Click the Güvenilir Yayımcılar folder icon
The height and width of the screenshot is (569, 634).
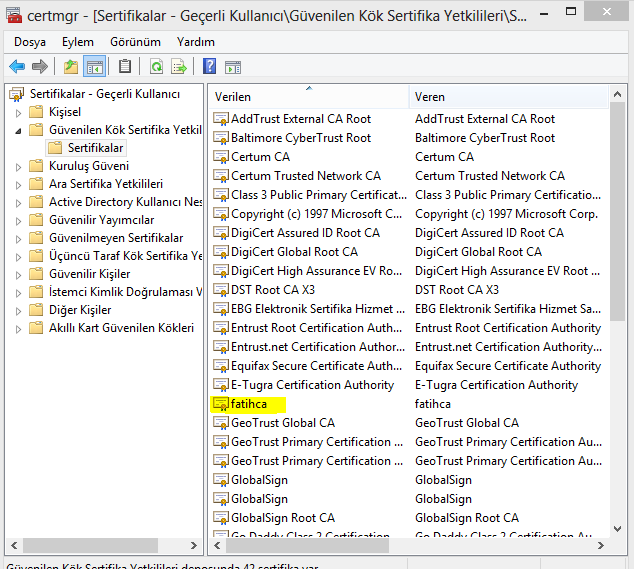pyautogui.click(x=36, y=220)
